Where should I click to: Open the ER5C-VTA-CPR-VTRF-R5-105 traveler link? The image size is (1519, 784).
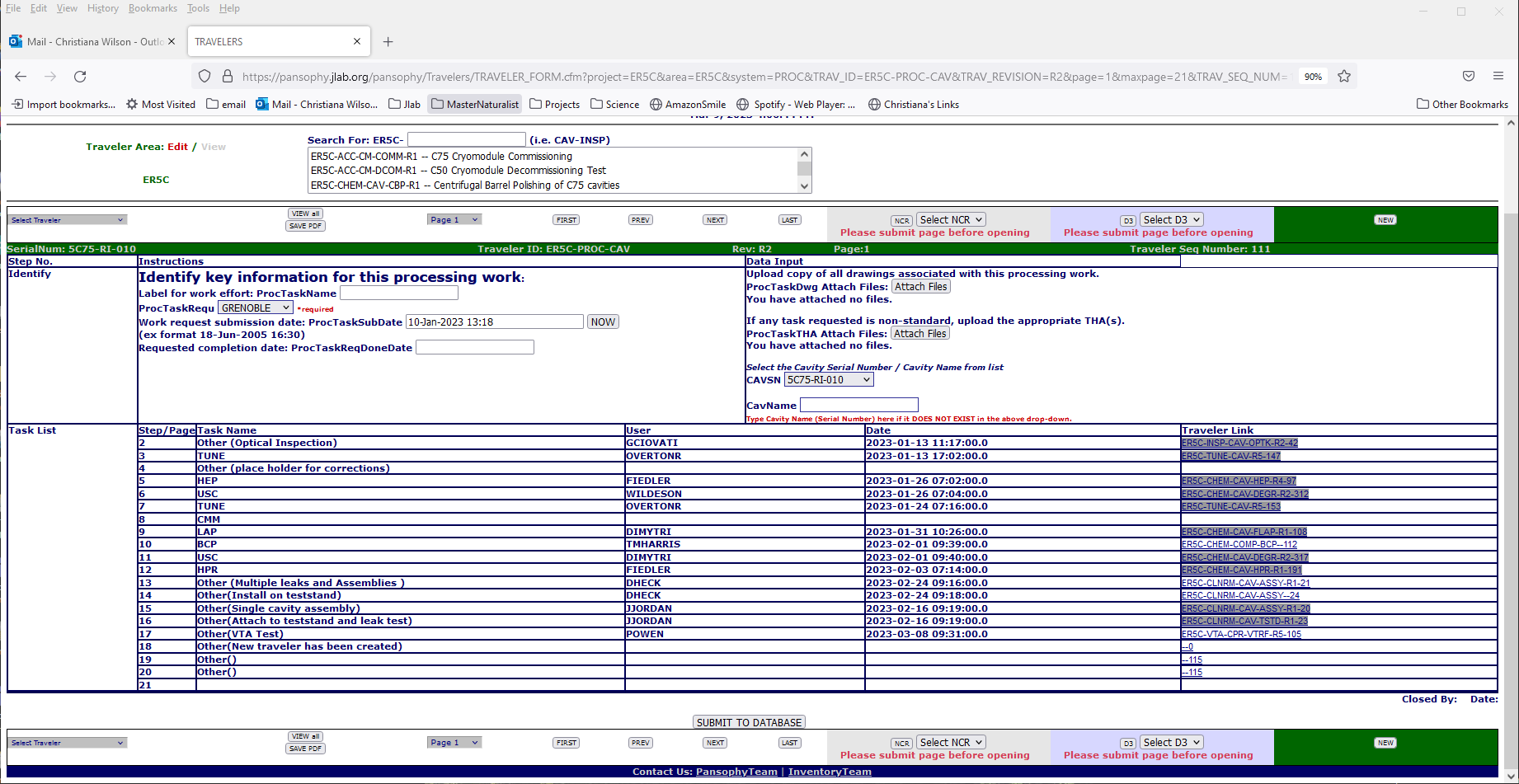tap(1240, 634)
